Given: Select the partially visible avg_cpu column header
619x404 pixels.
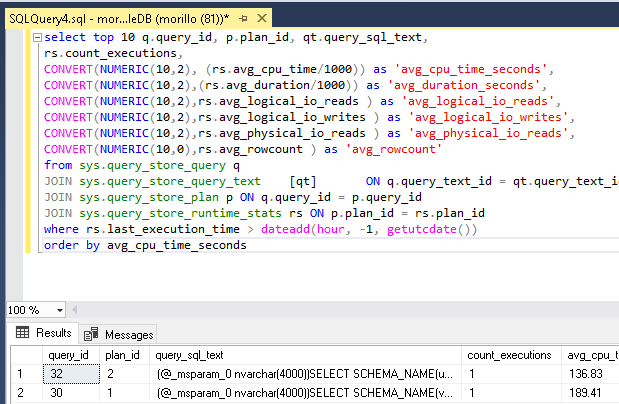Looking at the screenshot, I should (x=591, y=355).
